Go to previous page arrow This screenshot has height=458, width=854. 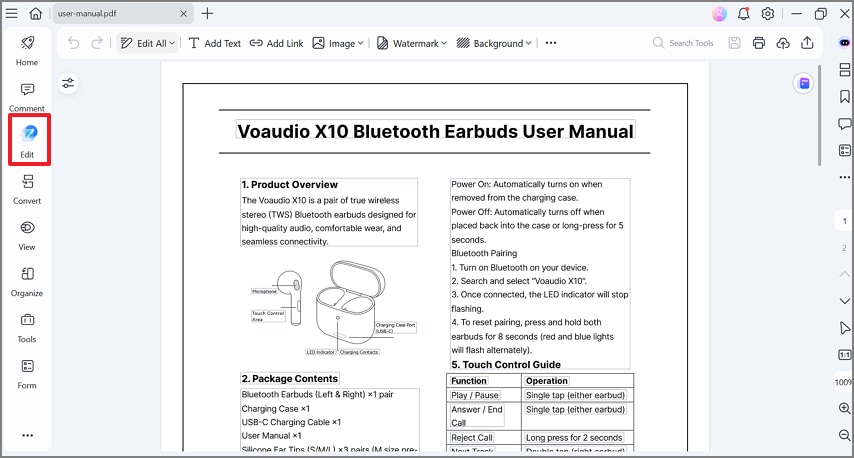pyautogui.click(x=845, y=274)
